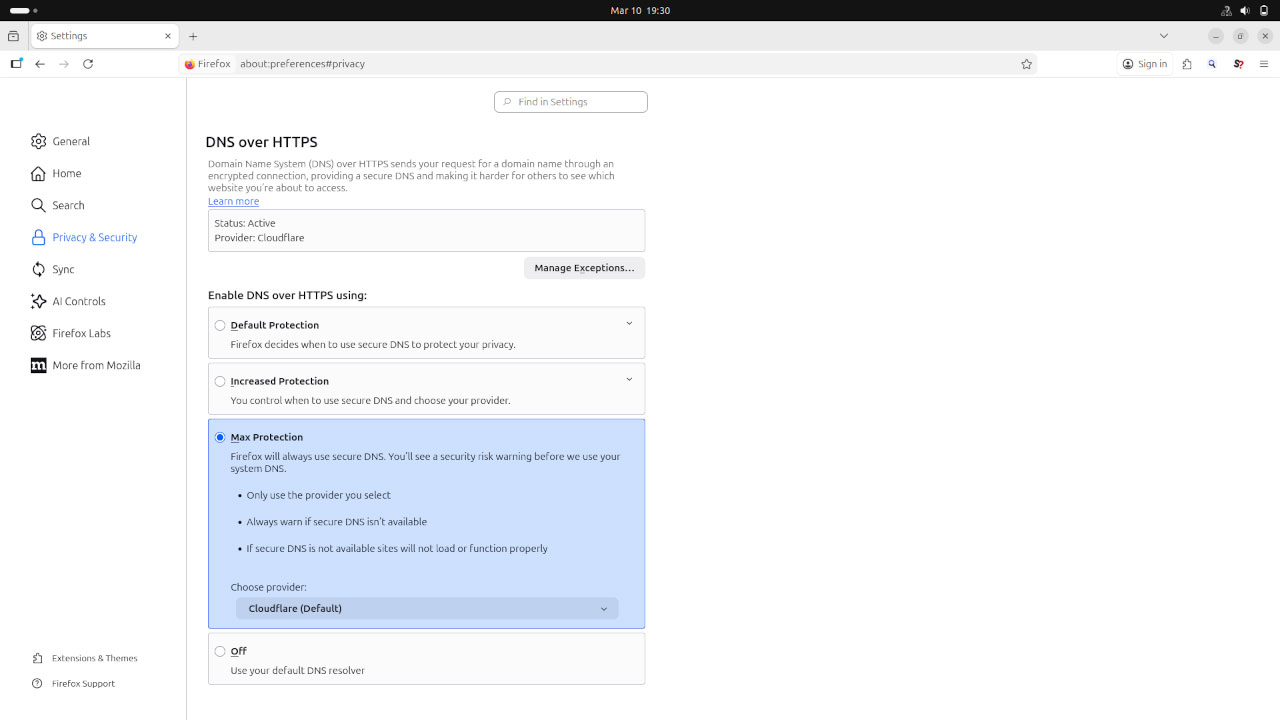This screenshot has width=1280, height=720.
Task: Open a new tab with the plus button
Action: coord(193,36)
